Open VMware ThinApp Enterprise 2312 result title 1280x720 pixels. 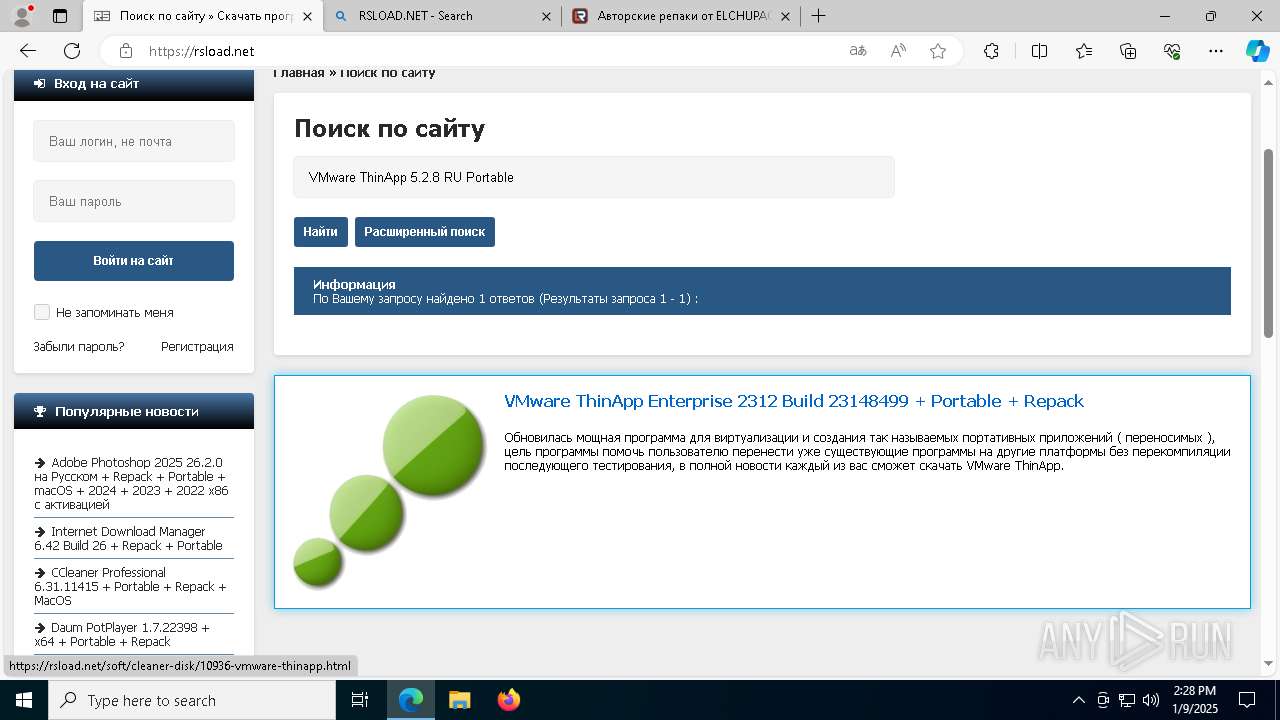(x=794, y=401)
